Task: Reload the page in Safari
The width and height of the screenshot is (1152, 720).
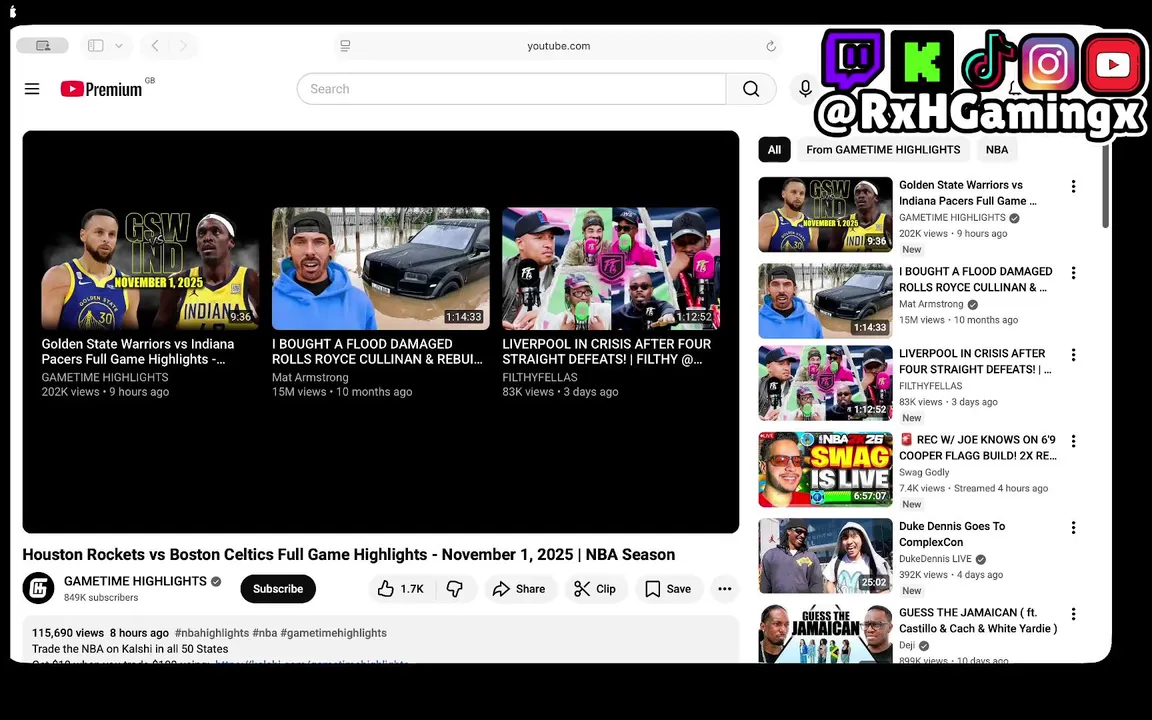Action: tap(771, 46)
